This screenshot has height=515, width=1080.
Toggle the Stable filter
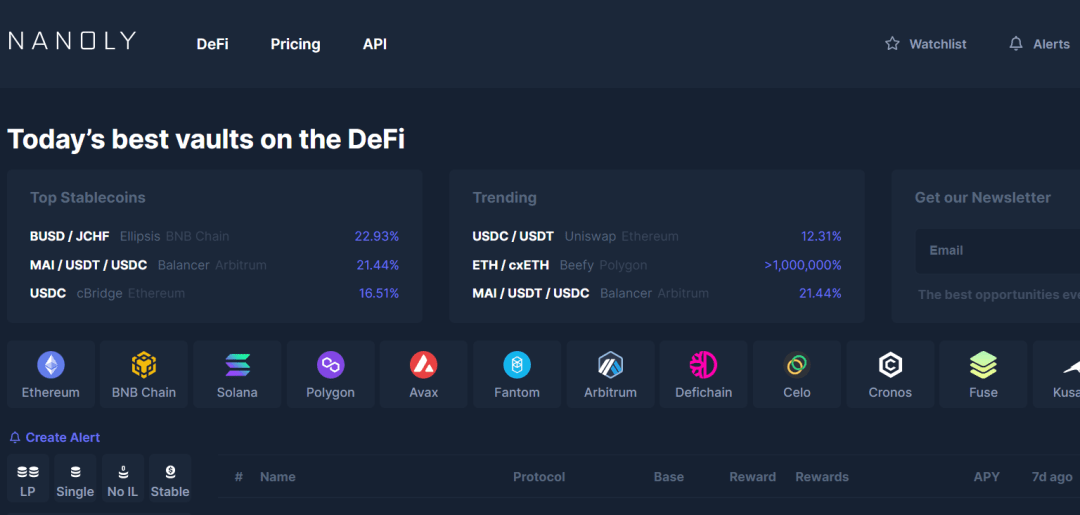pos(170,479)
